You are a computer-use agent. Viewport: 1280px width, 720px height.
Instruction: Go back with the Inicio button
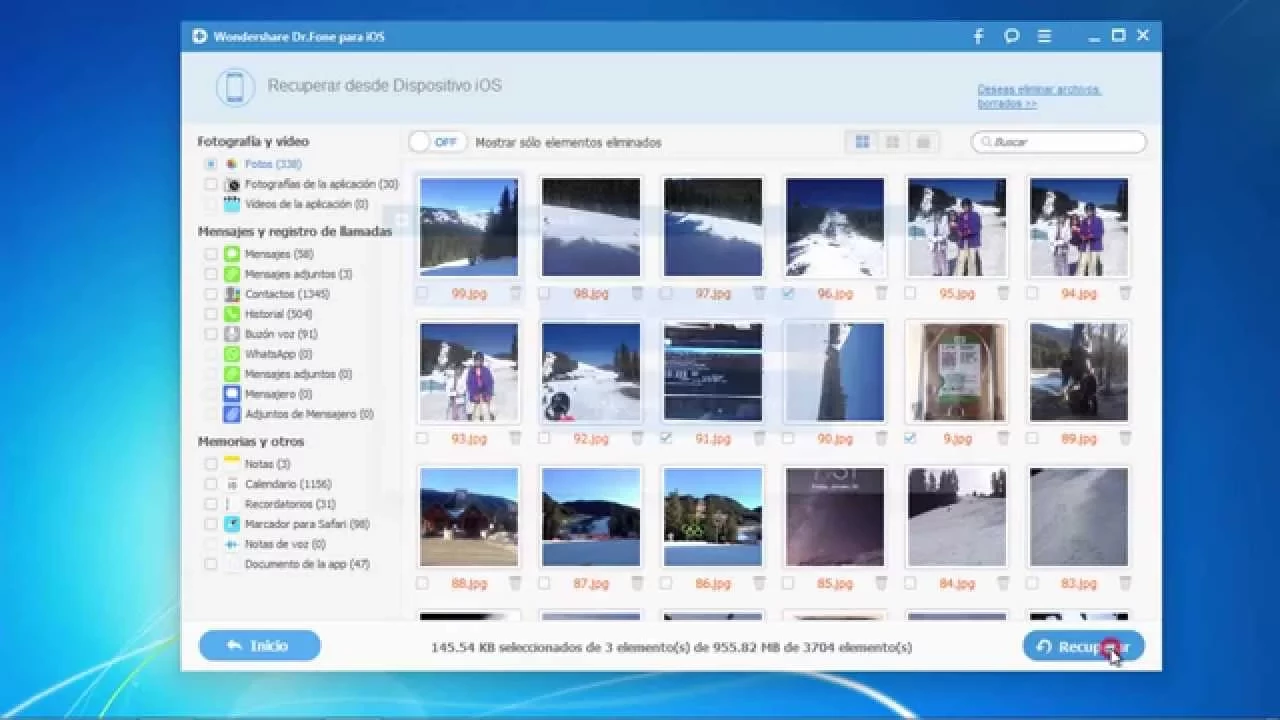click(x=260, y=646)
